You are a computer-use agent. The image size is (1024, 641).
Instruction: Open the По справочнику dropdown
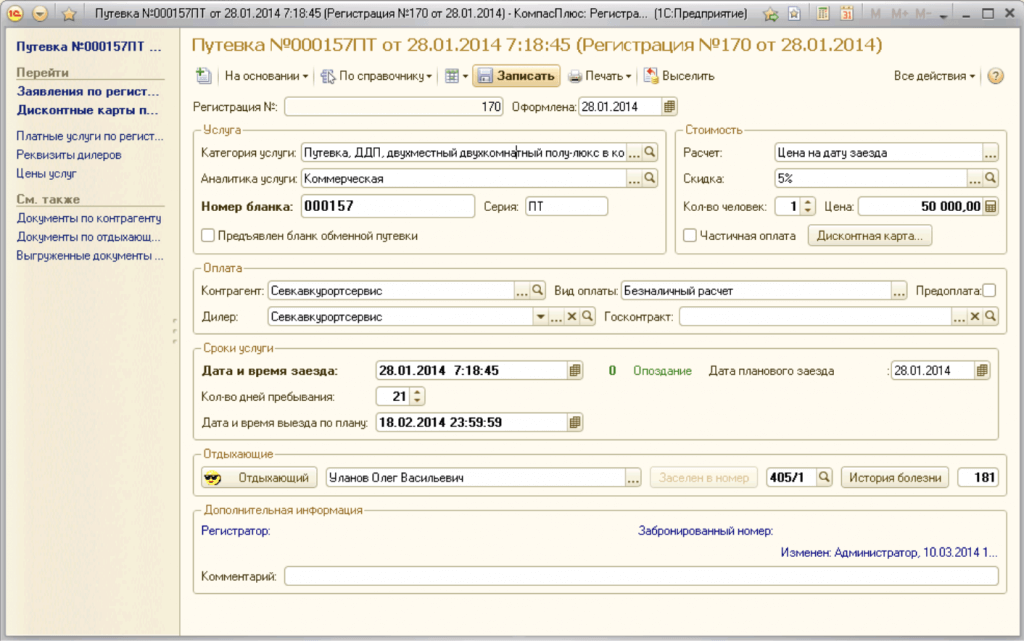tap(377, 76)
